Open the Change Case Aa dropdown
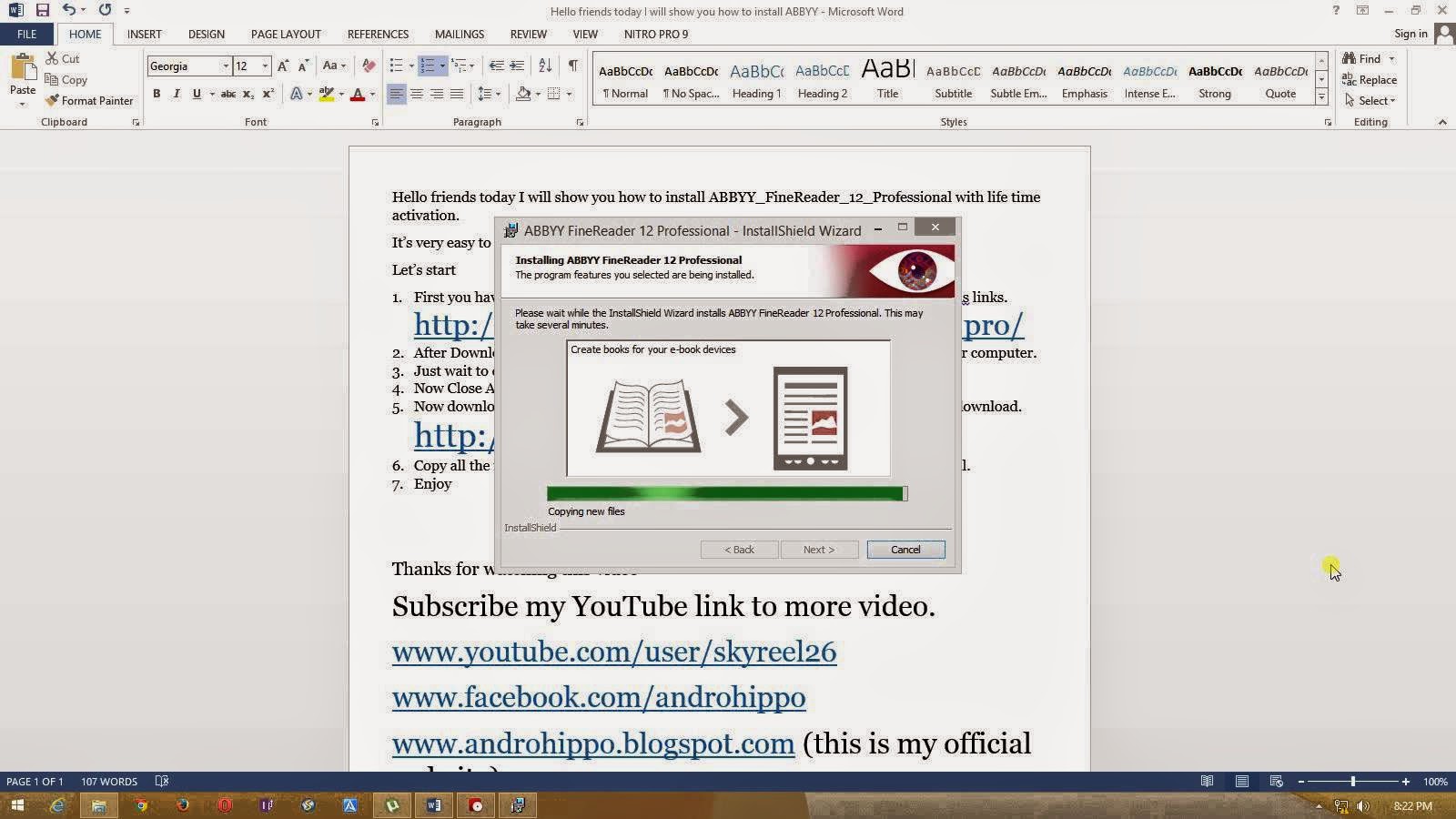The image size is (1456, 819). coord(334,66)
